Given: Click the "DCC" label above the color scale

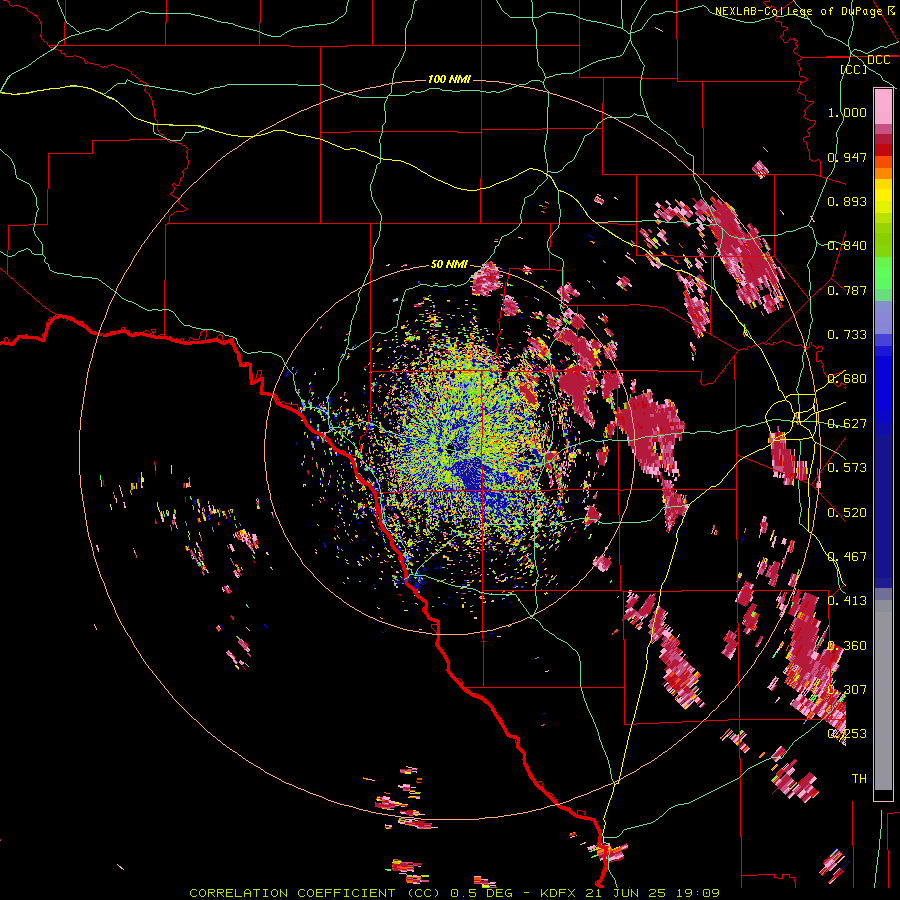Looking at the screenshot, I should pos(878,60).
